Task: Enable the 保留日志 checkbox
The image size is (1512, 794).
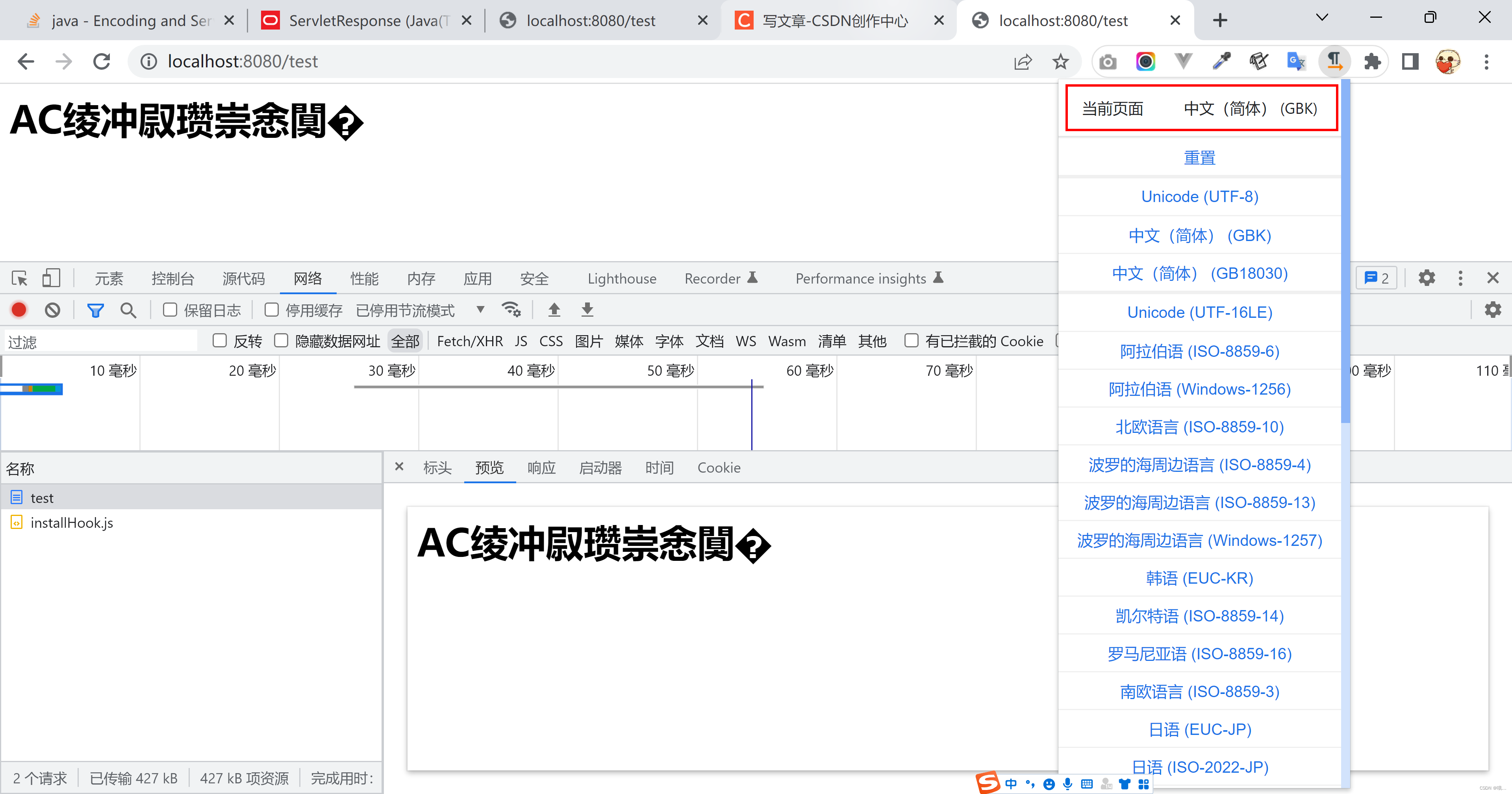Action: point(170,310)
